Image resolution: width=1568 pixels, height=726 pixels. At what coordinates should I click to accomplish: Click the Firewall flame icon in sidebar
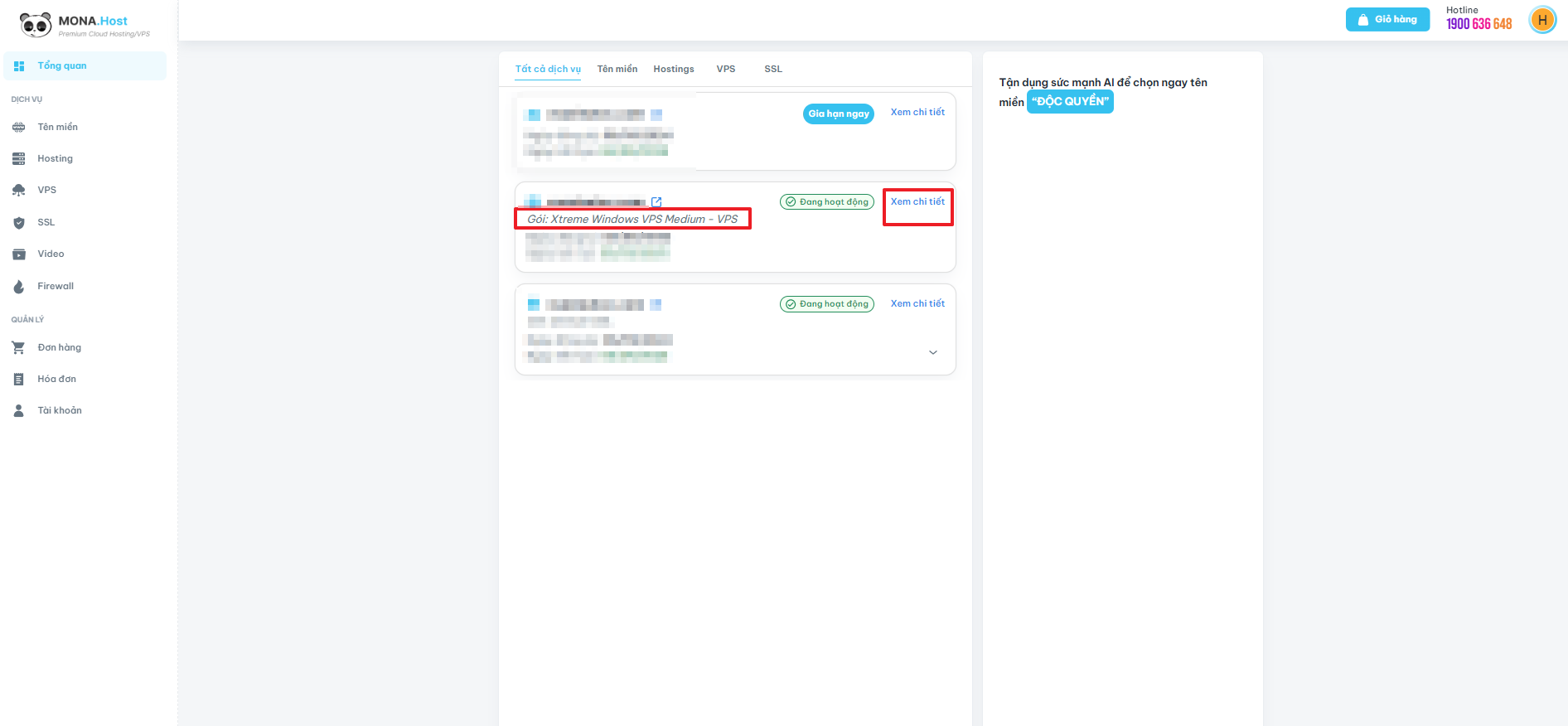click(x=19, y=286)
